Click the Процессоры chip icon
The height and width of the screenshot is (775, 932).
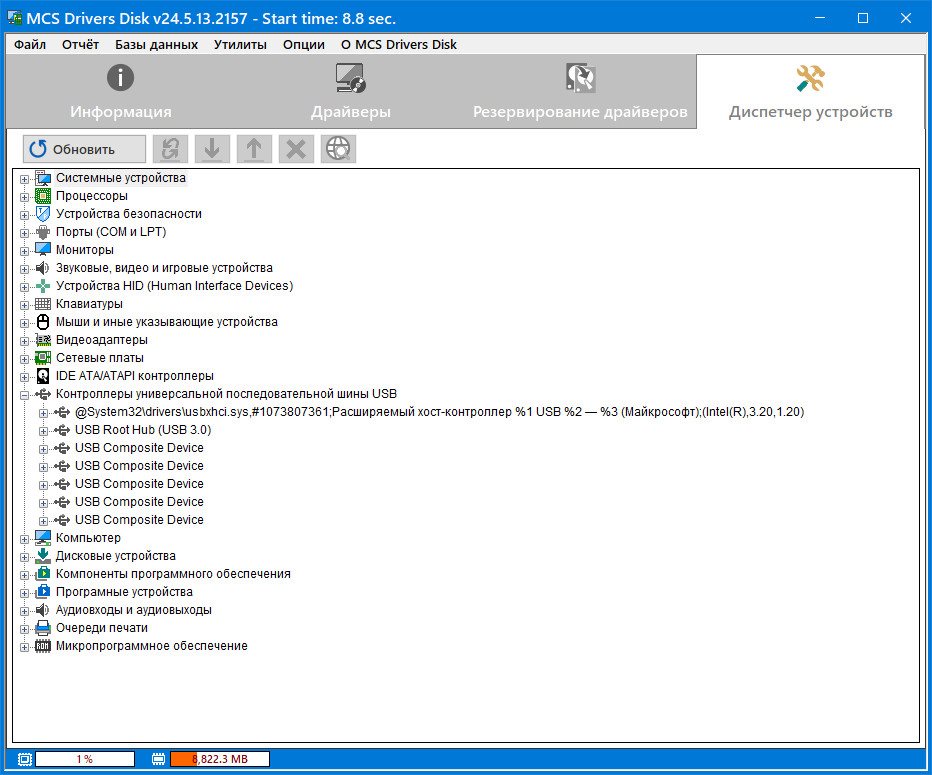click(43, 196)
